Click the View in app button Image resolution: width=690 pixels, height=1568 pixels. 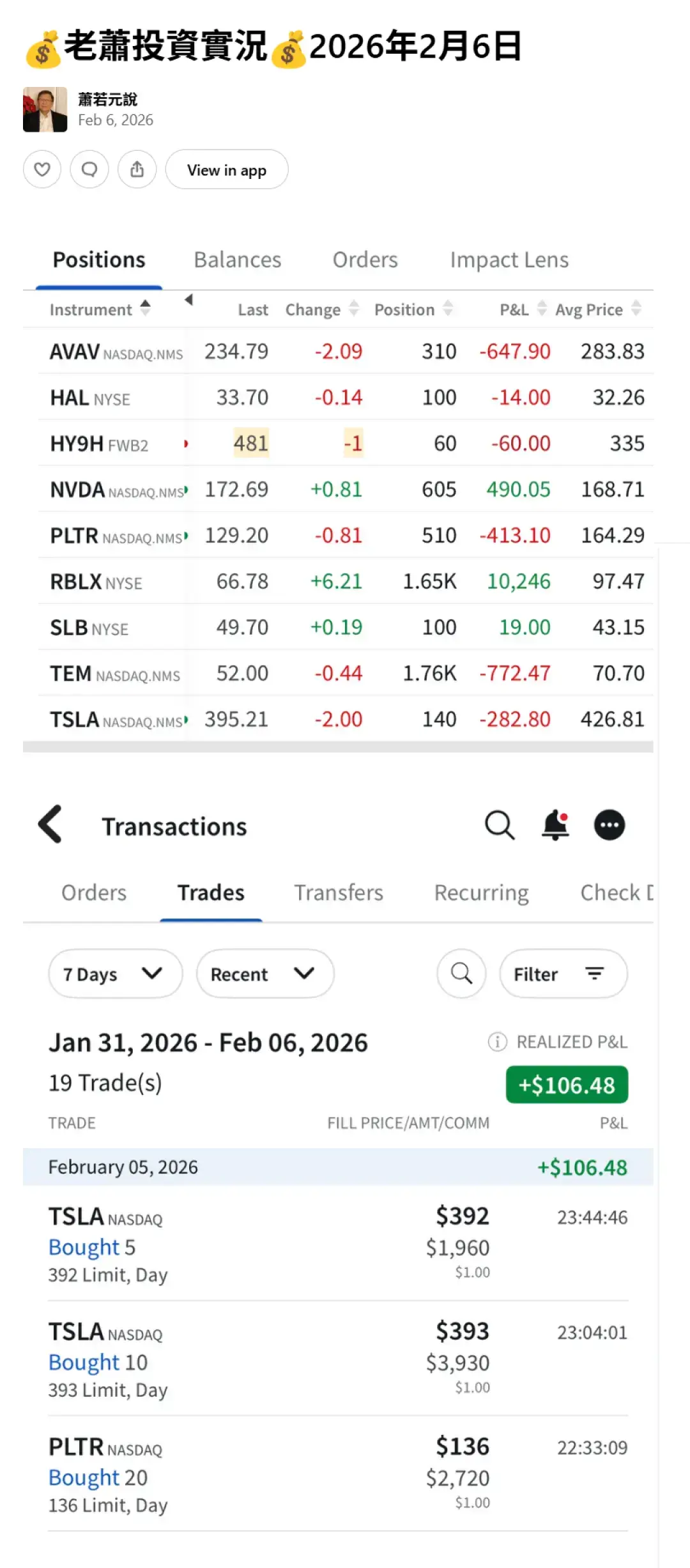[x=227, y=170]
